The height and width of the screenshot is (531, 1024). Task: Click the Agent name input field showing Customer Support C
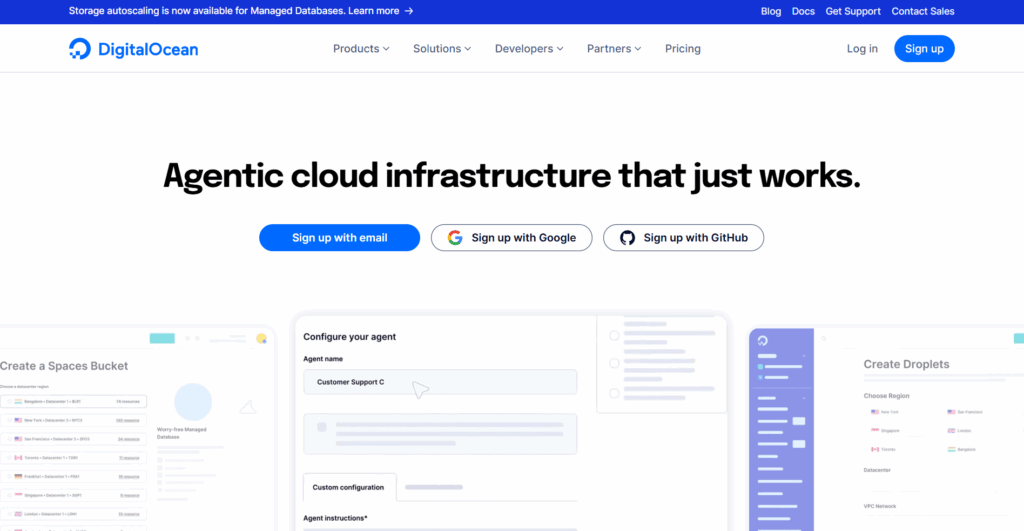(440, 382)
